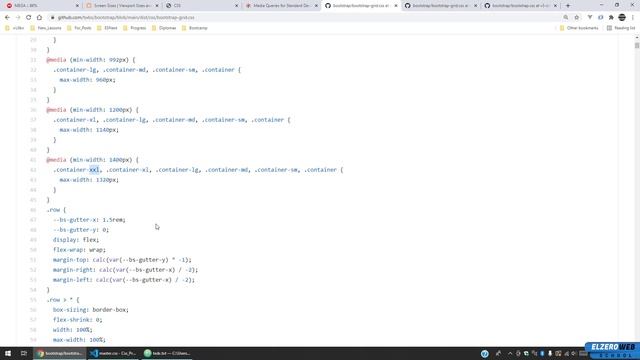Open the browser home page

(39, 18)
